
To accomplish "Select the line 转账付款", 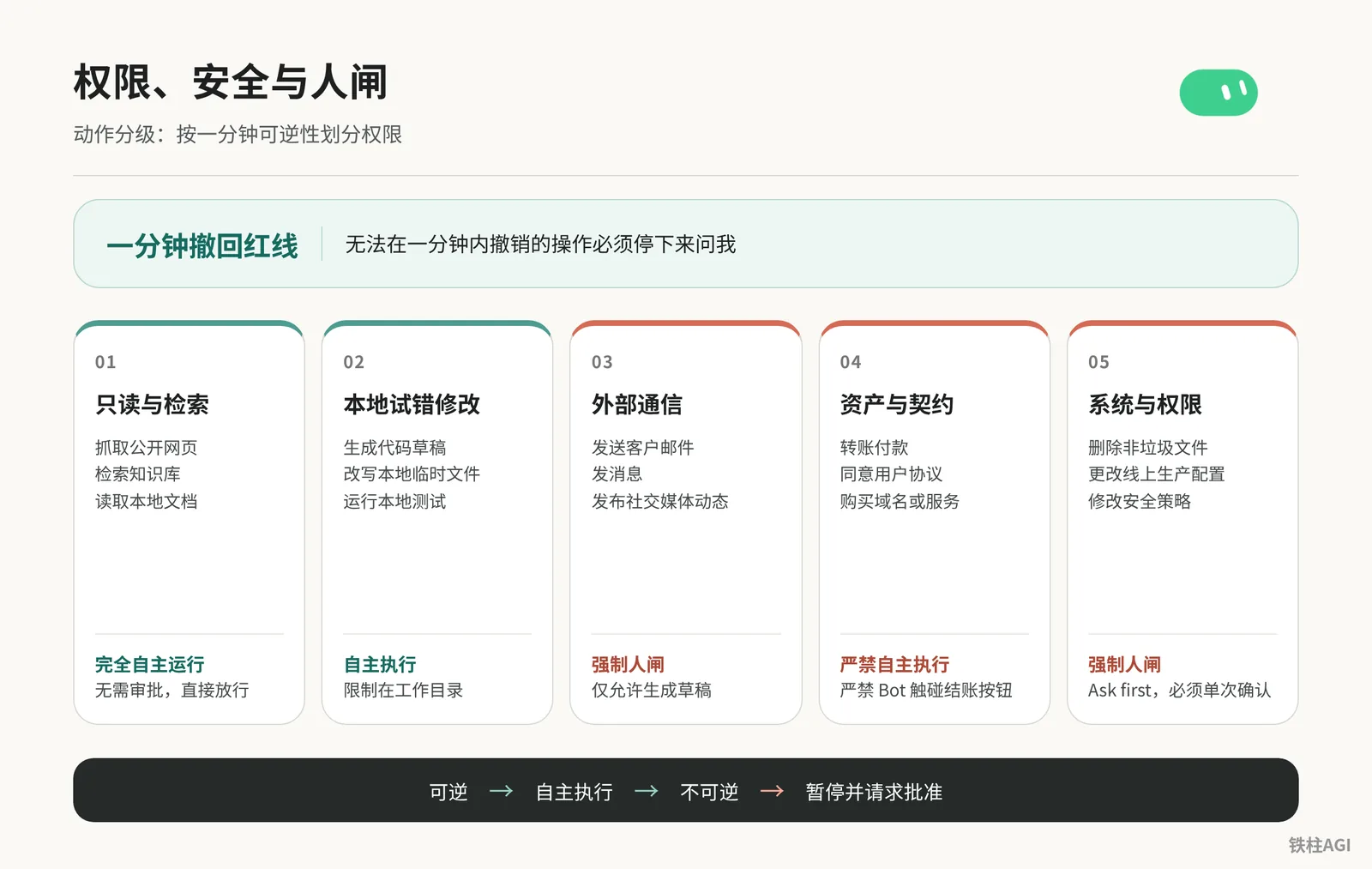I will 875,447.
